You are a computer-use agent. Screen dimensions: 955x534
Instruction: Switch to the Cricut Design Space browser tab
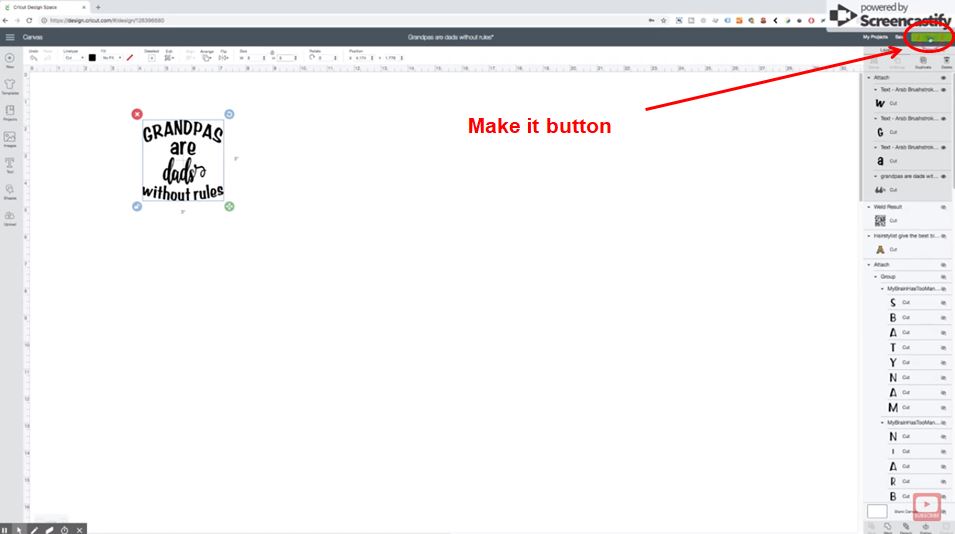coord(45,7)
